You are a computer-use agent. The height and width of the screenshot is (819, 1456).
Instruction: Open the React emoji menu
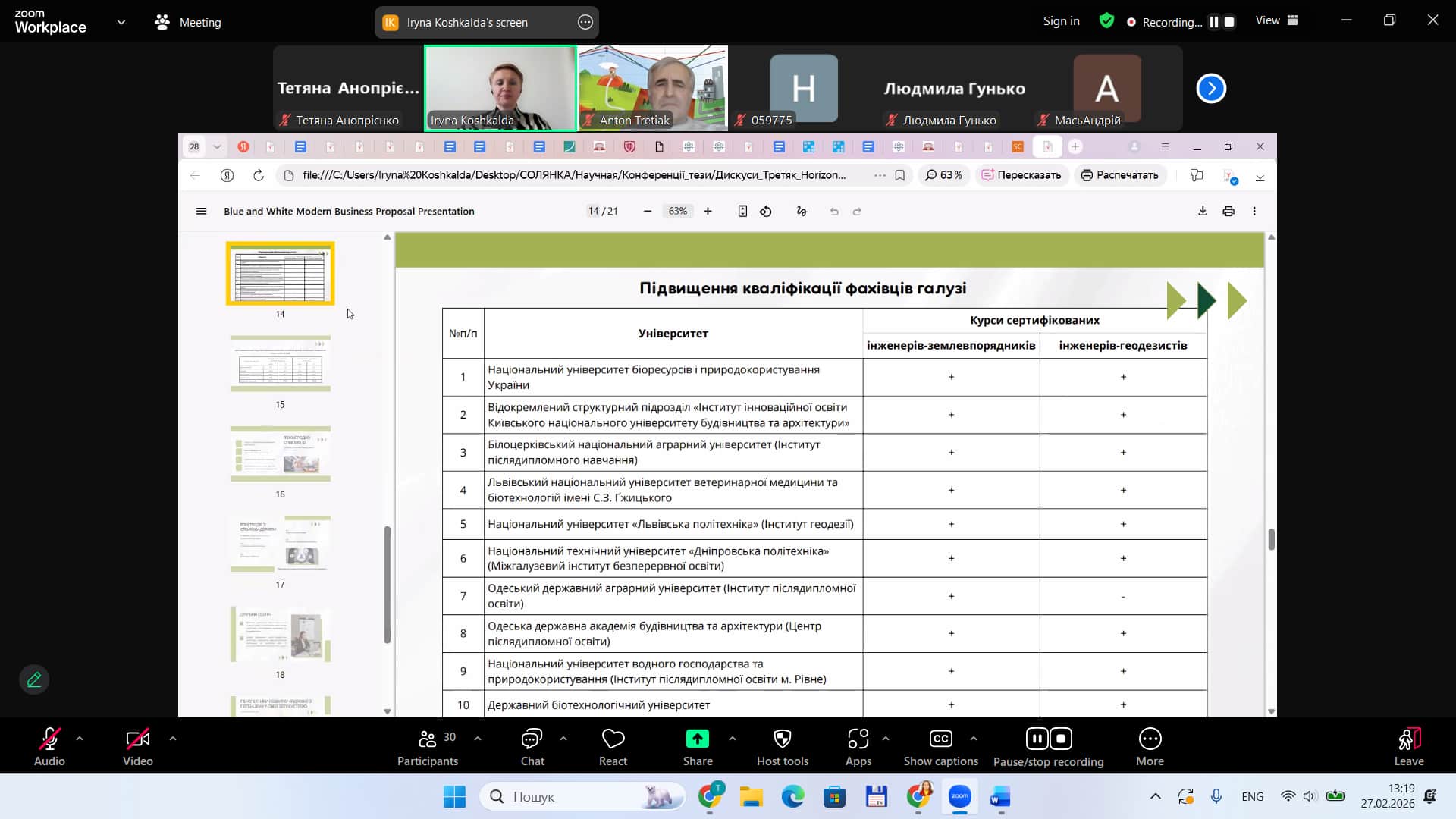tap(613, 746)
